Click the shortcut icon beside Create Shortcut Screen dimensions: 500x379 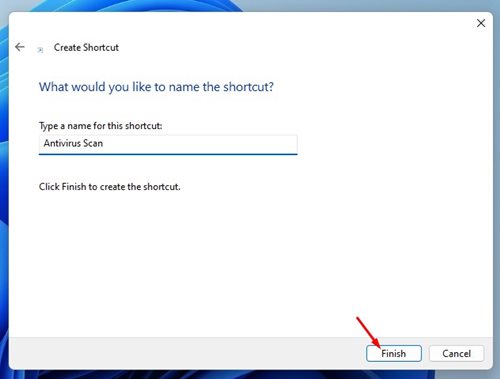pos(40,50)
